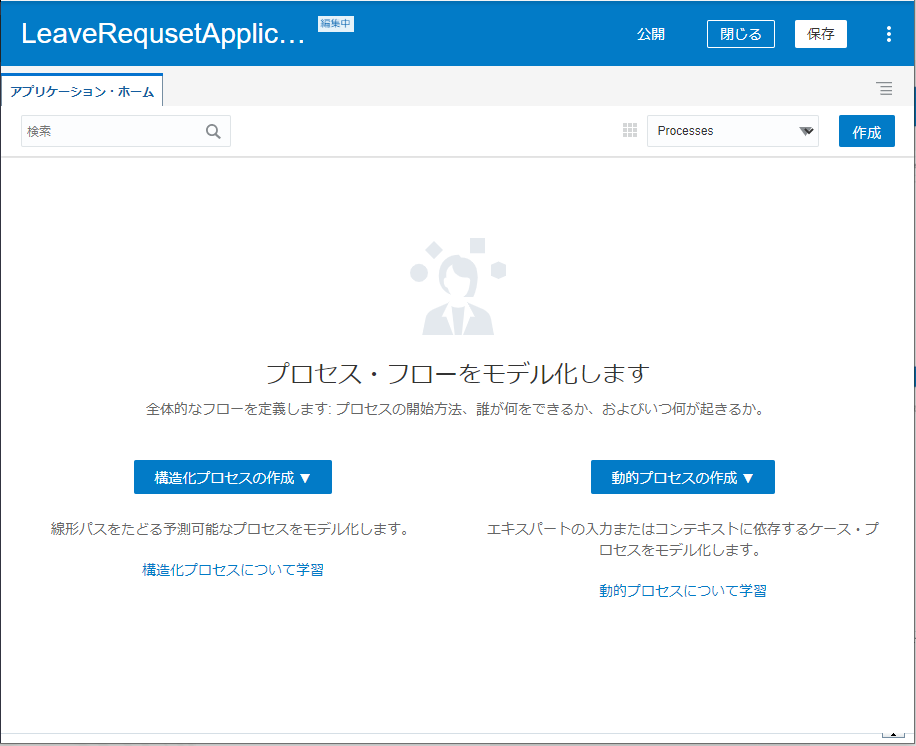Expand 動的プロセスの作成 dropdown button
This screenshot has height=746, width=916.
tap(682, 478)
